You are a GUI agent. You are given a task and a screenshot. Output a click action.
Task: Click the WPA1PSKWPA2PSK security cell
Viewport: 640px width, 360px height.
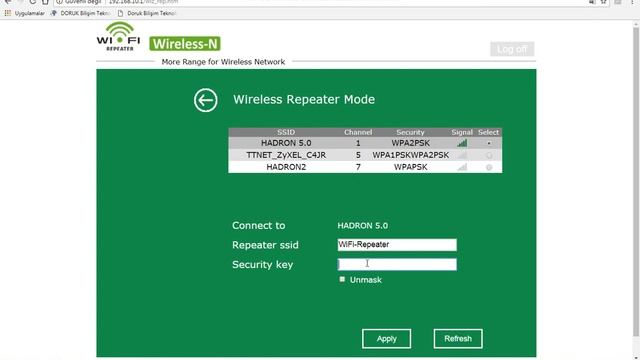(x=411, y=155)
